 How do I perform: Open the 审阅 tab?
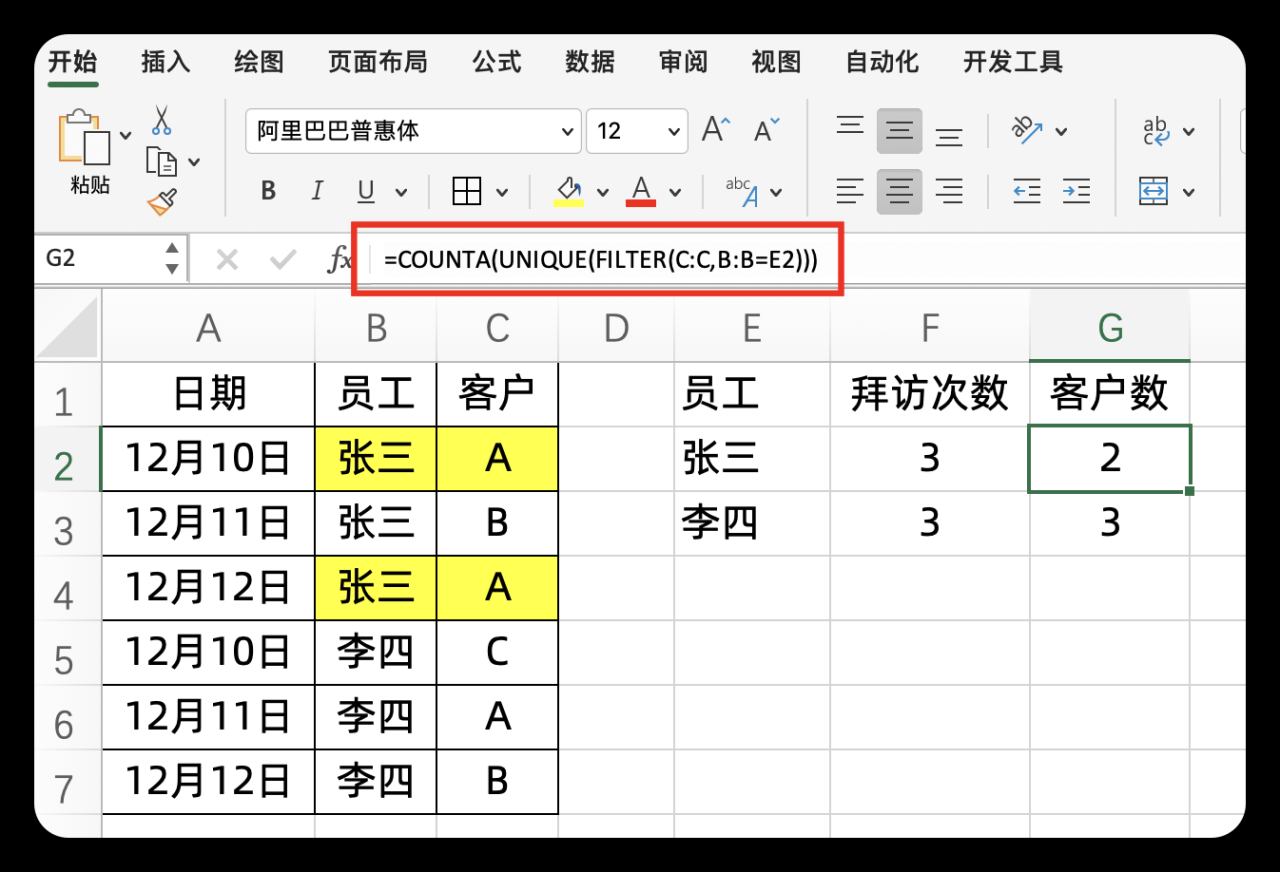683,62
